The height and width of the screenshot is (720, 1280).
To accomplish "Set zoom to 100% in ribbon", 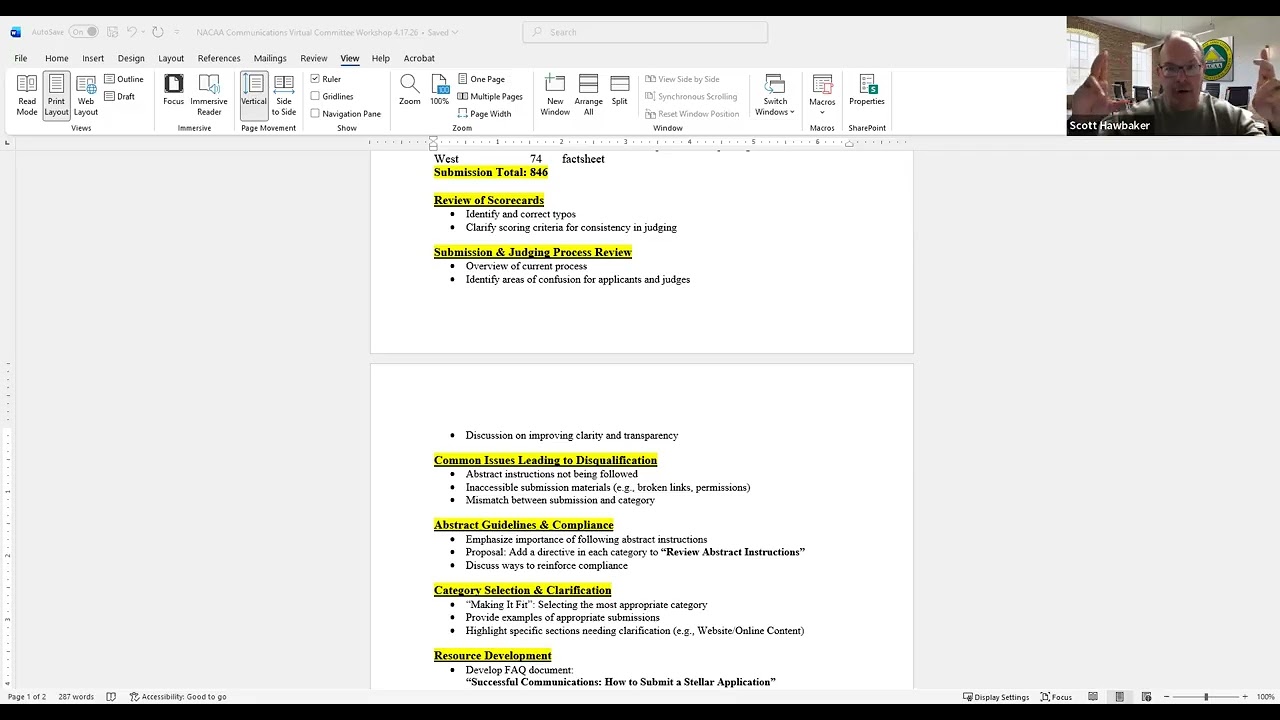I will coord(440,90).
